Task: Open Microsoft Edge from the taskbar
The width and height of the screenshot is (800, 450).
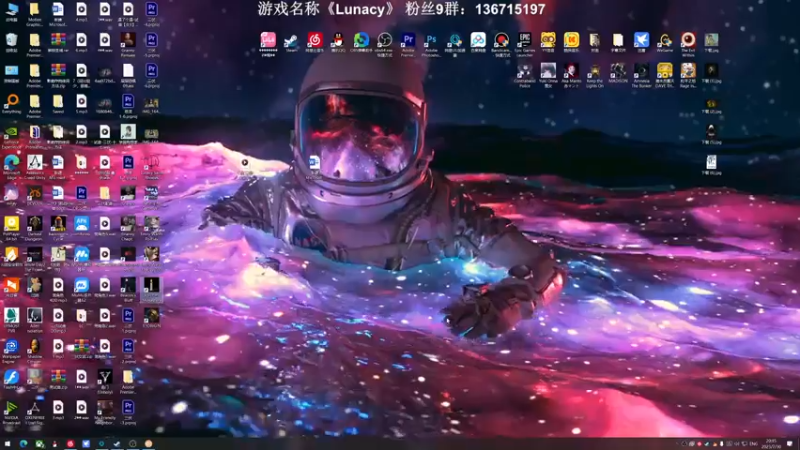Action: (23, 443)
